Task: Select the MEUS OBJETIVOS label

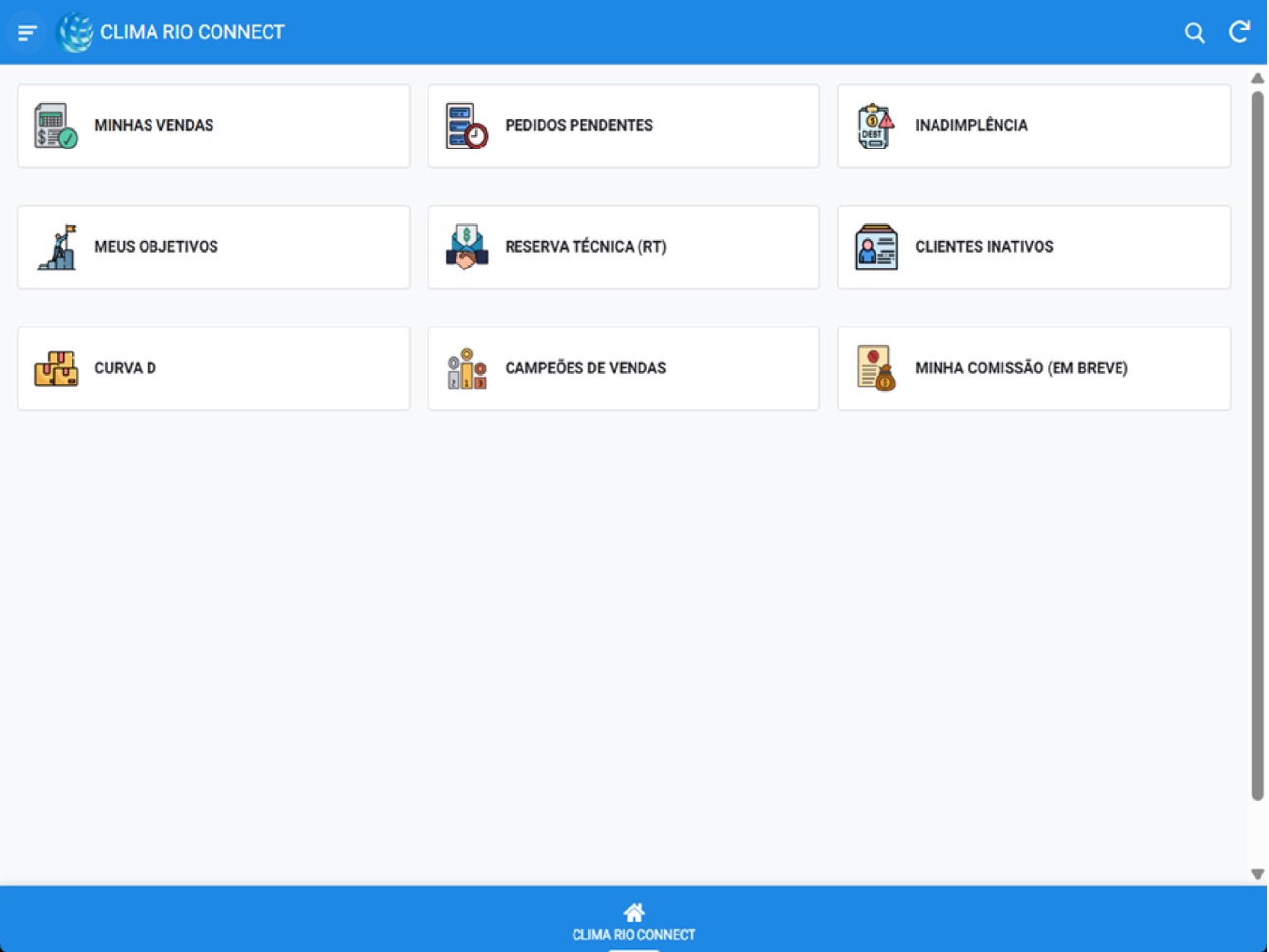Action: click(x=156, y=247)
